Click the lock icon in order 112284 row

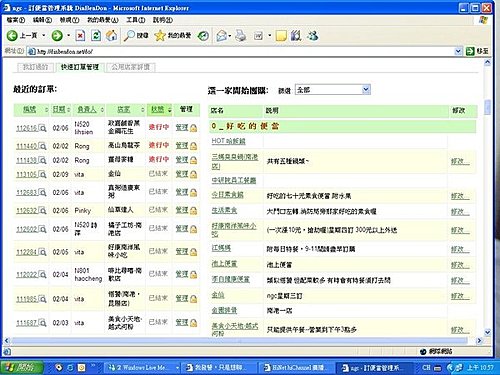click(x=194, y=252)
